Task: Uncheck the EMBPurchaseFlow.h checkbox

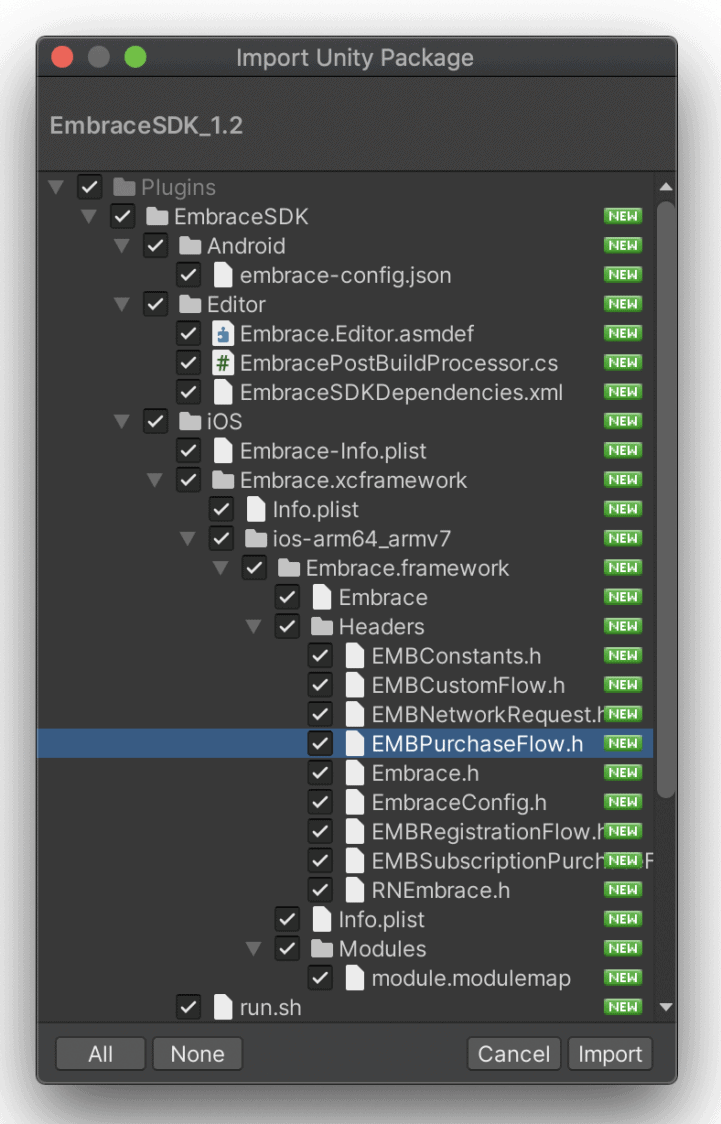Action: click(321, 743)
